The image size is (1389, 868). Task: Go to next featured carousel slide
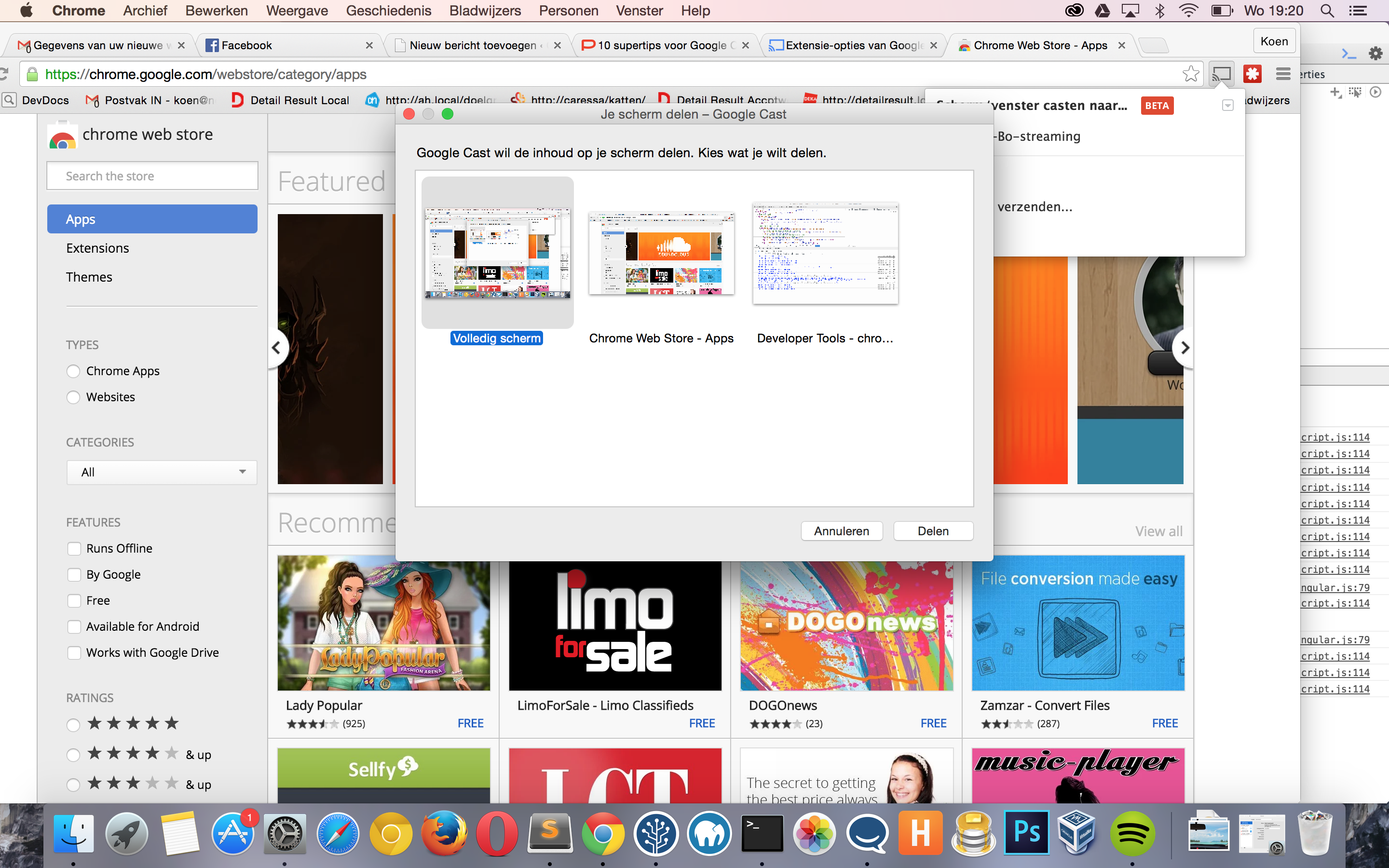click(1184, 348)
